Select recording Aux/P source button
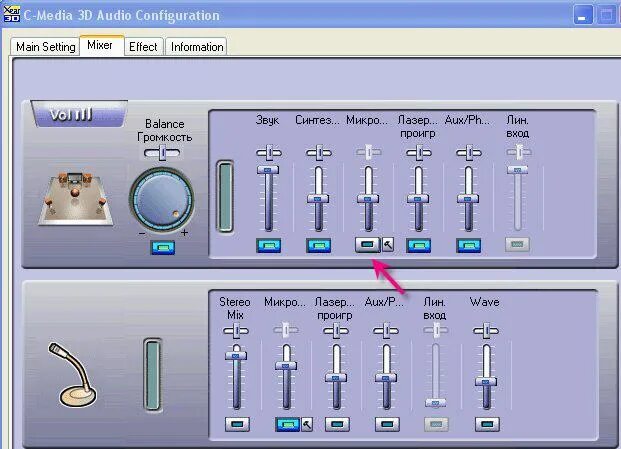The height and width of the screenshot is (449, 621). coord(387,424)
